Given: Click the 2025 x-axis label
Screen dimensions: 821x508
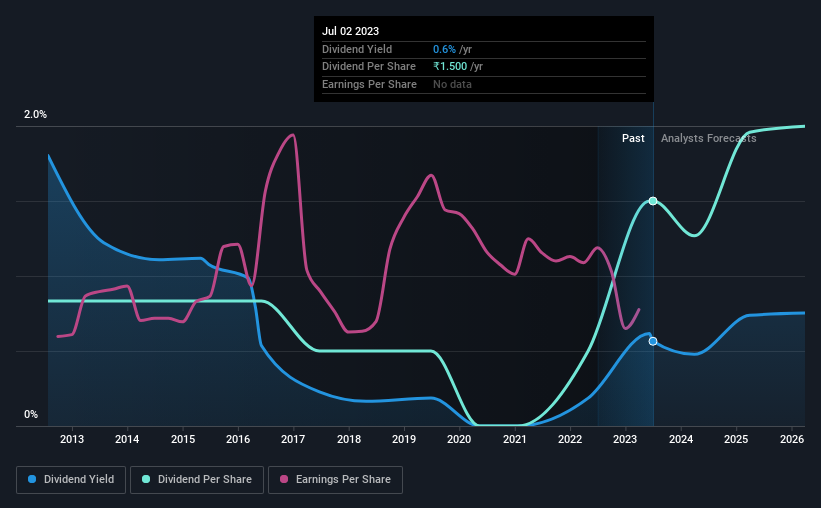Looking at the screenshot, I should (x=736, y=439).
